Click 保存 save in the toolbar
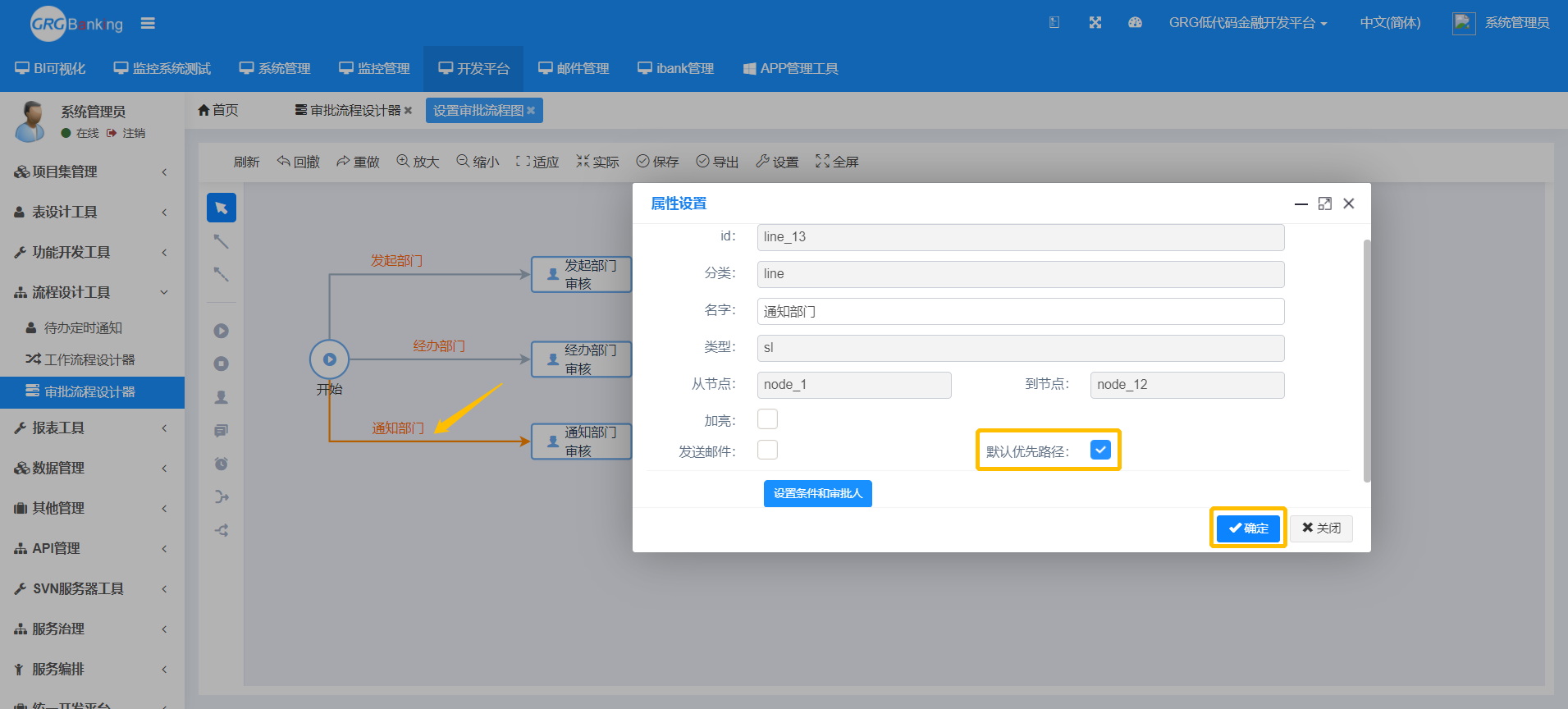This screenshot has width=1568, height=709. pos(657,162)
